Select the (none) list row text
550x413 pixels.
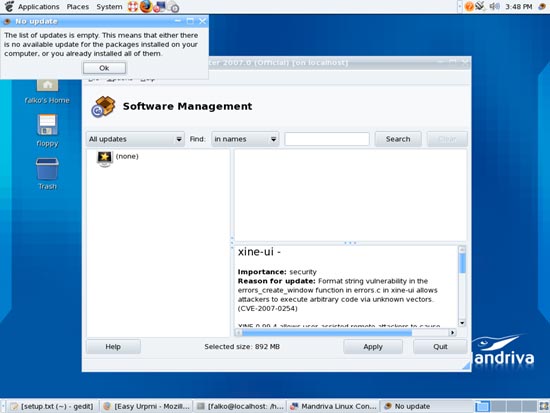(127, 156)
